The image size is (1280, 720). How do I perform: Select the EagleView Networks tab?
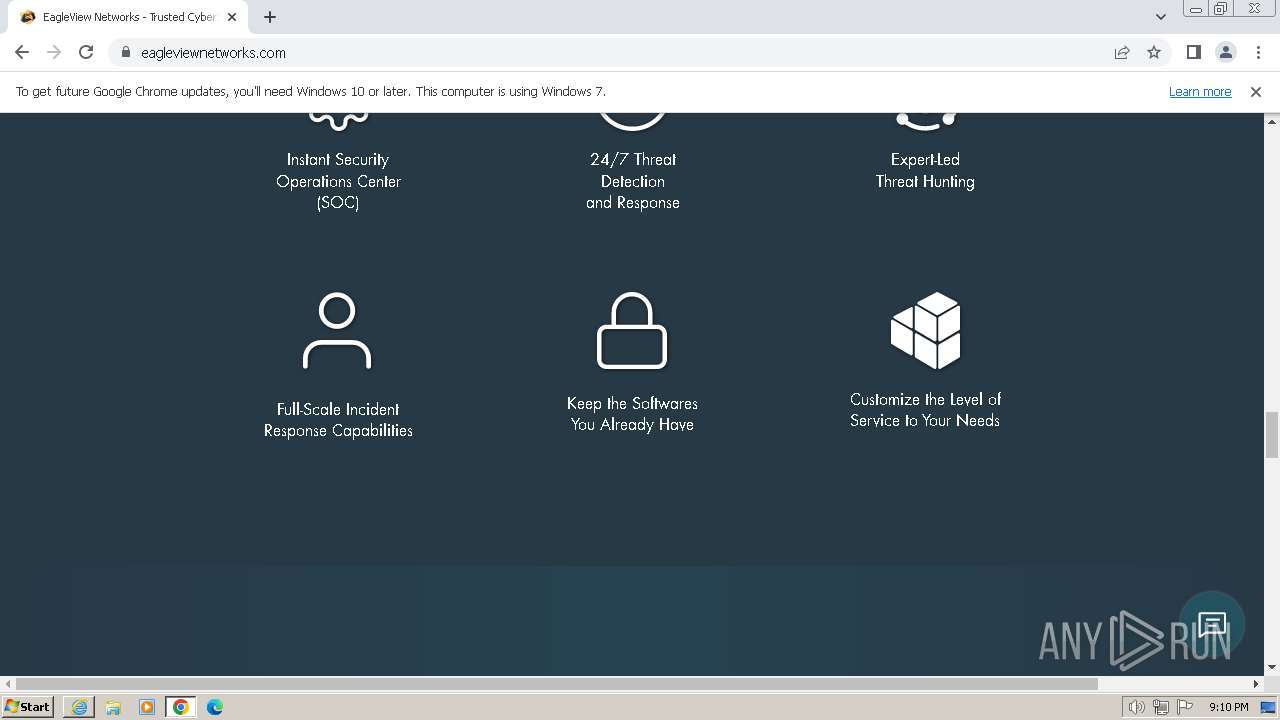(128, 17)
